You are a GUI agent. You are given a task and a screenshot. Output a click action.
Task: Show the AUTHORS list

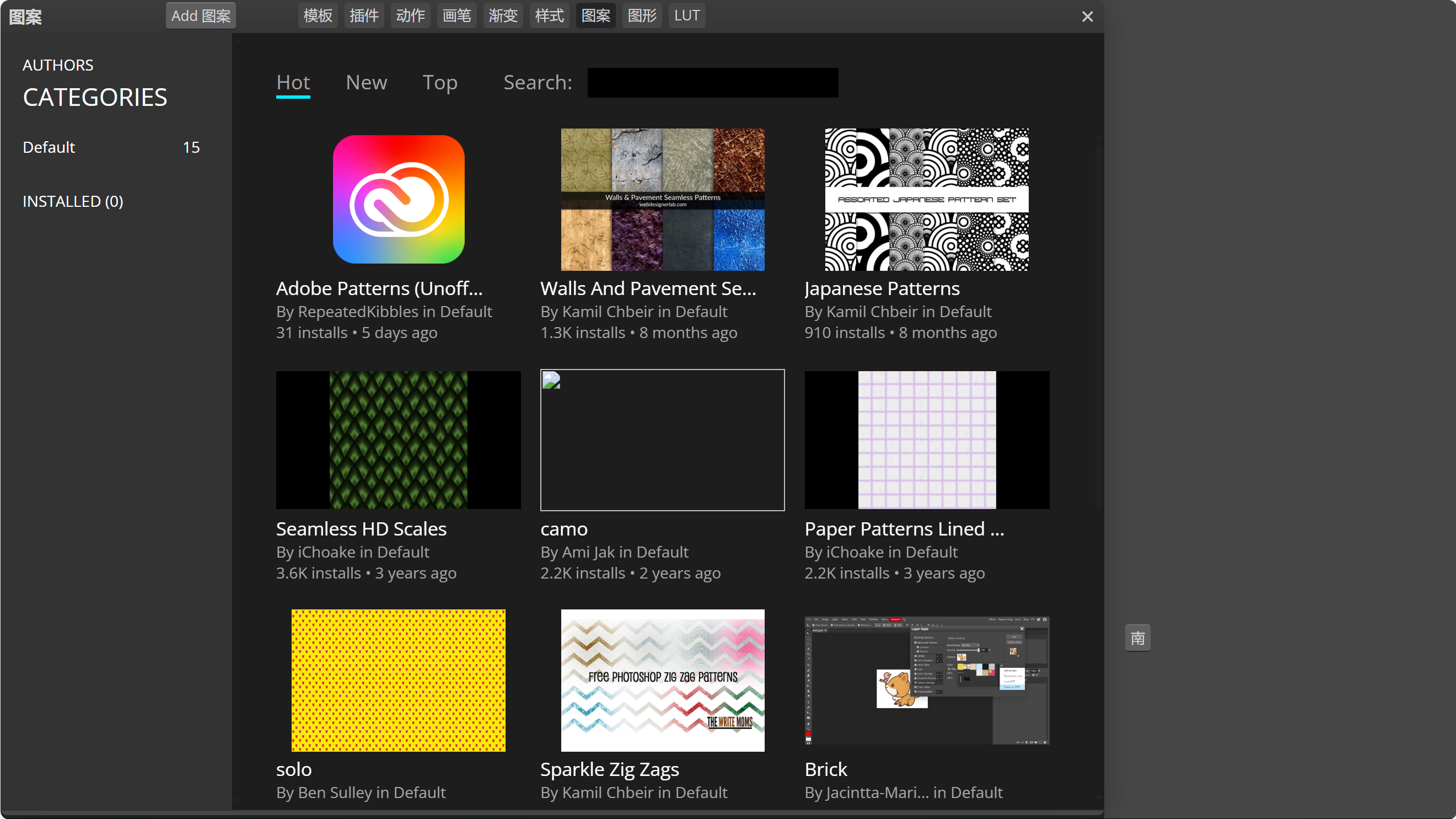58,65
